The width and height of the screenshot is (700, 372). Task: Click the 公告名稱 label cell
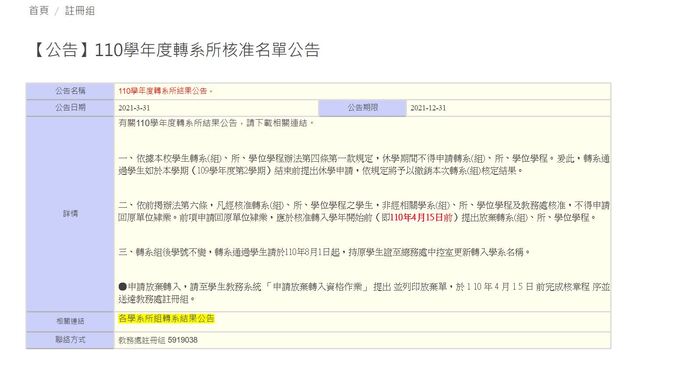click(70, 91)
